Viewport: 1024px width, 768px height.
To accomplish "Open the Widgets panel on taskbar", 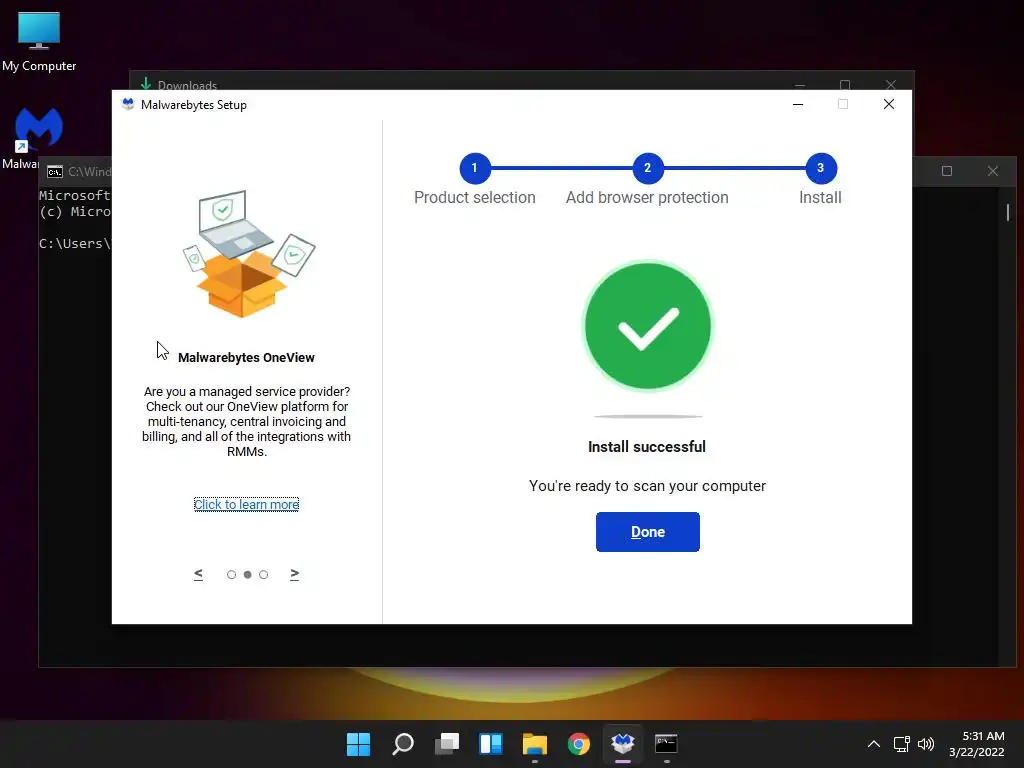I will 490,744.
